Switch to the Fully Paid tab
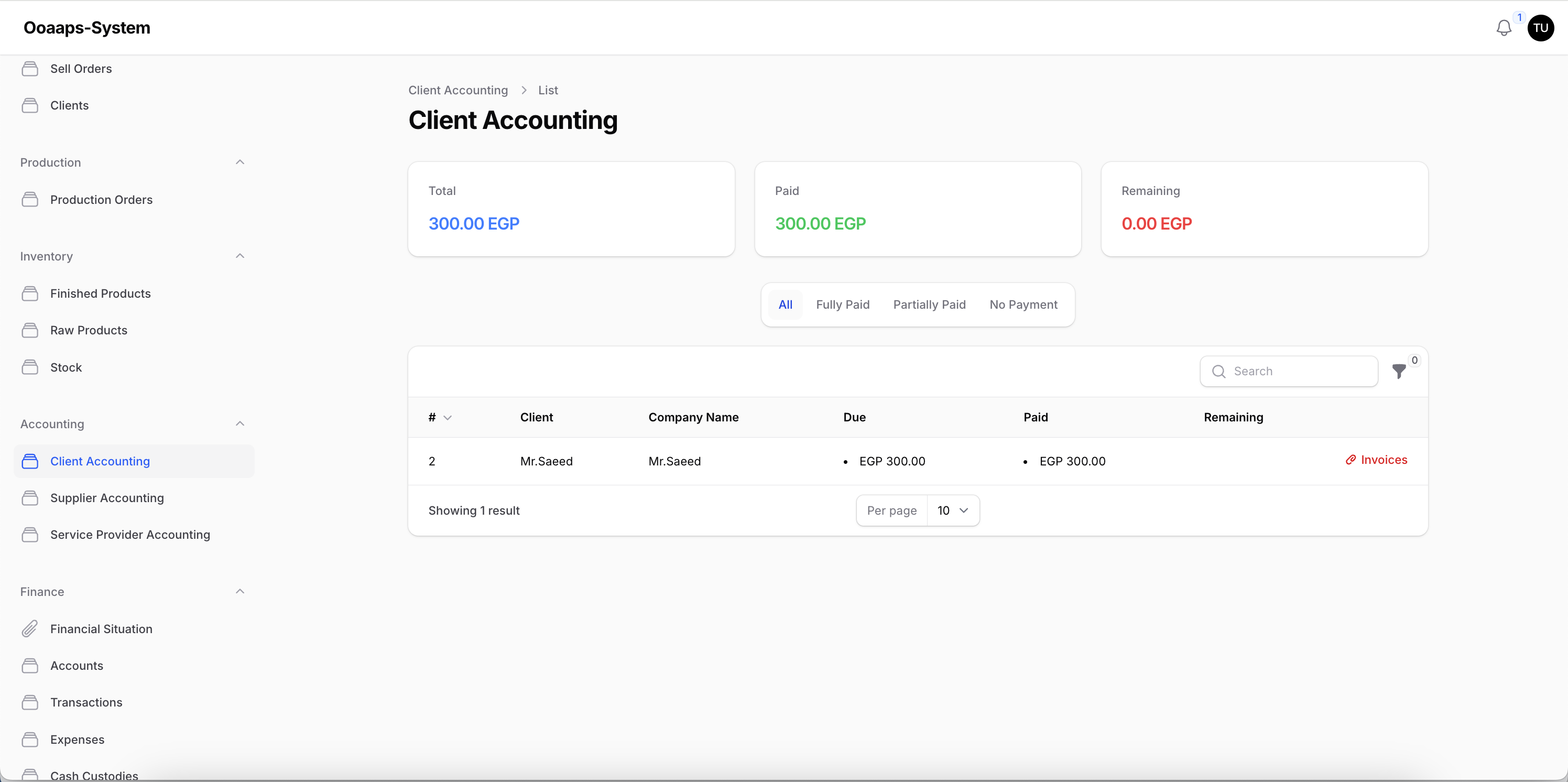 [843, 305]
